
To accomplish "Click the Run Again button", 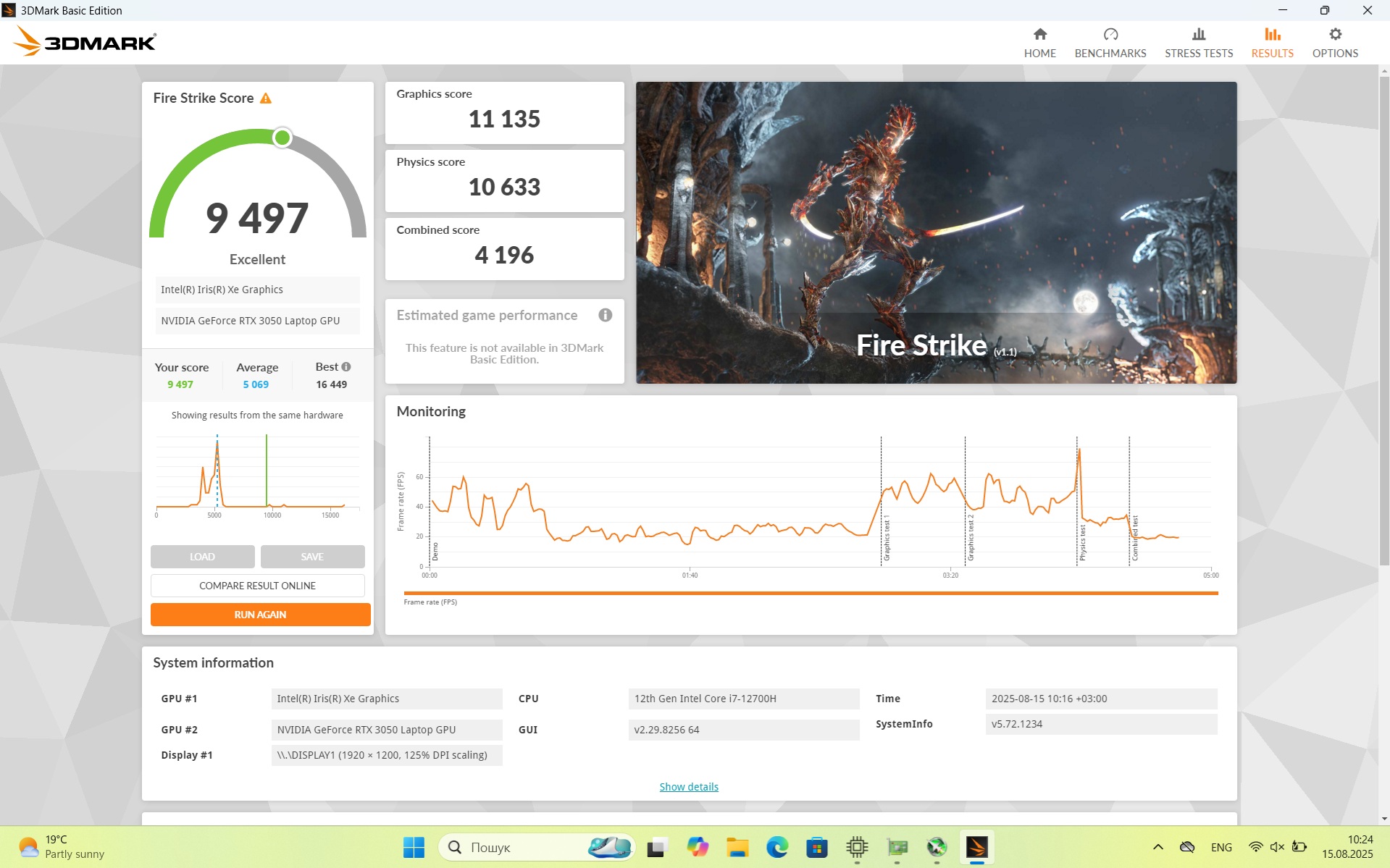I will [260, 615].
